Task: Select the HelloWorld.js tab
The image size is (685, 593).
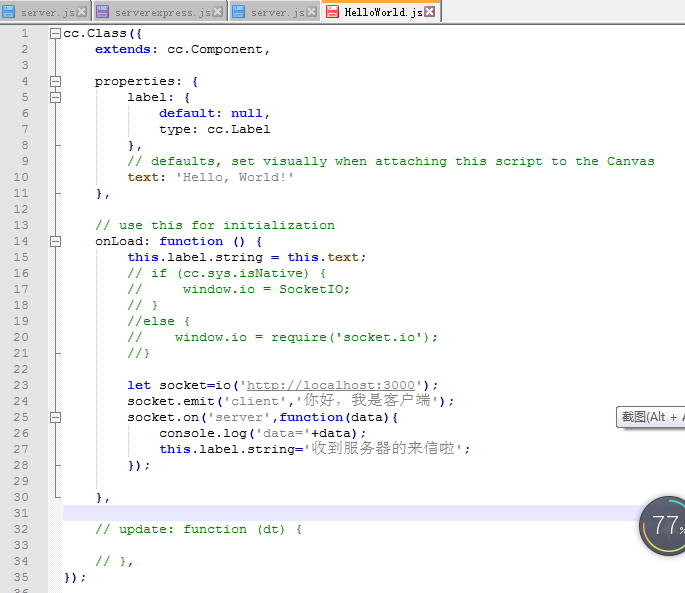Action: (x=381, y=11)
